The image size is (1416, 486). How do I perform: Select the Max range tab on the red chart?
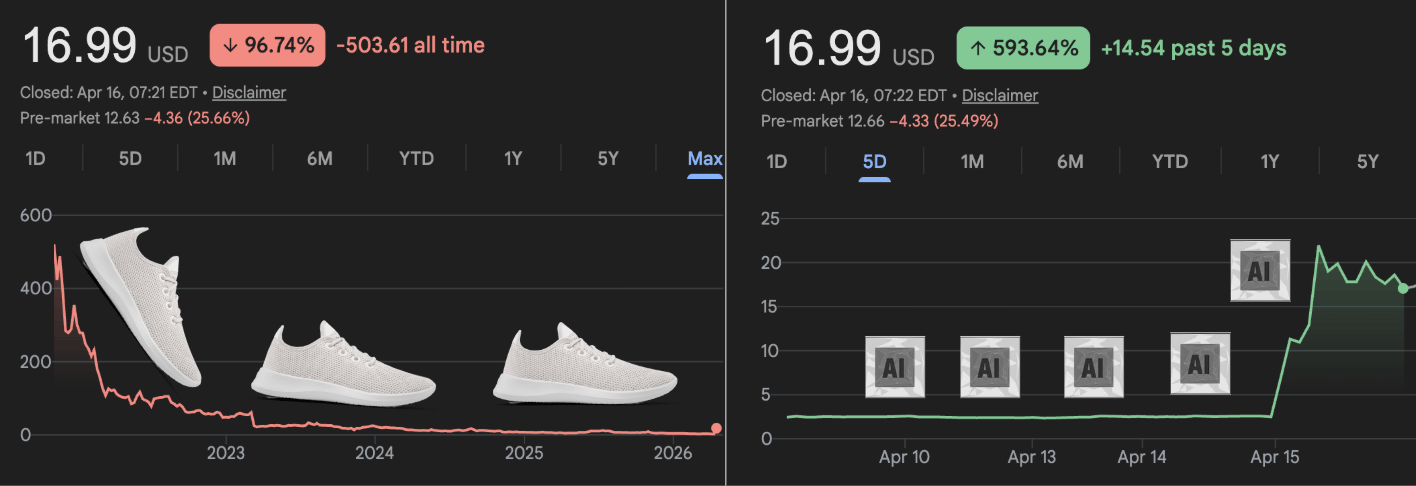705,159
